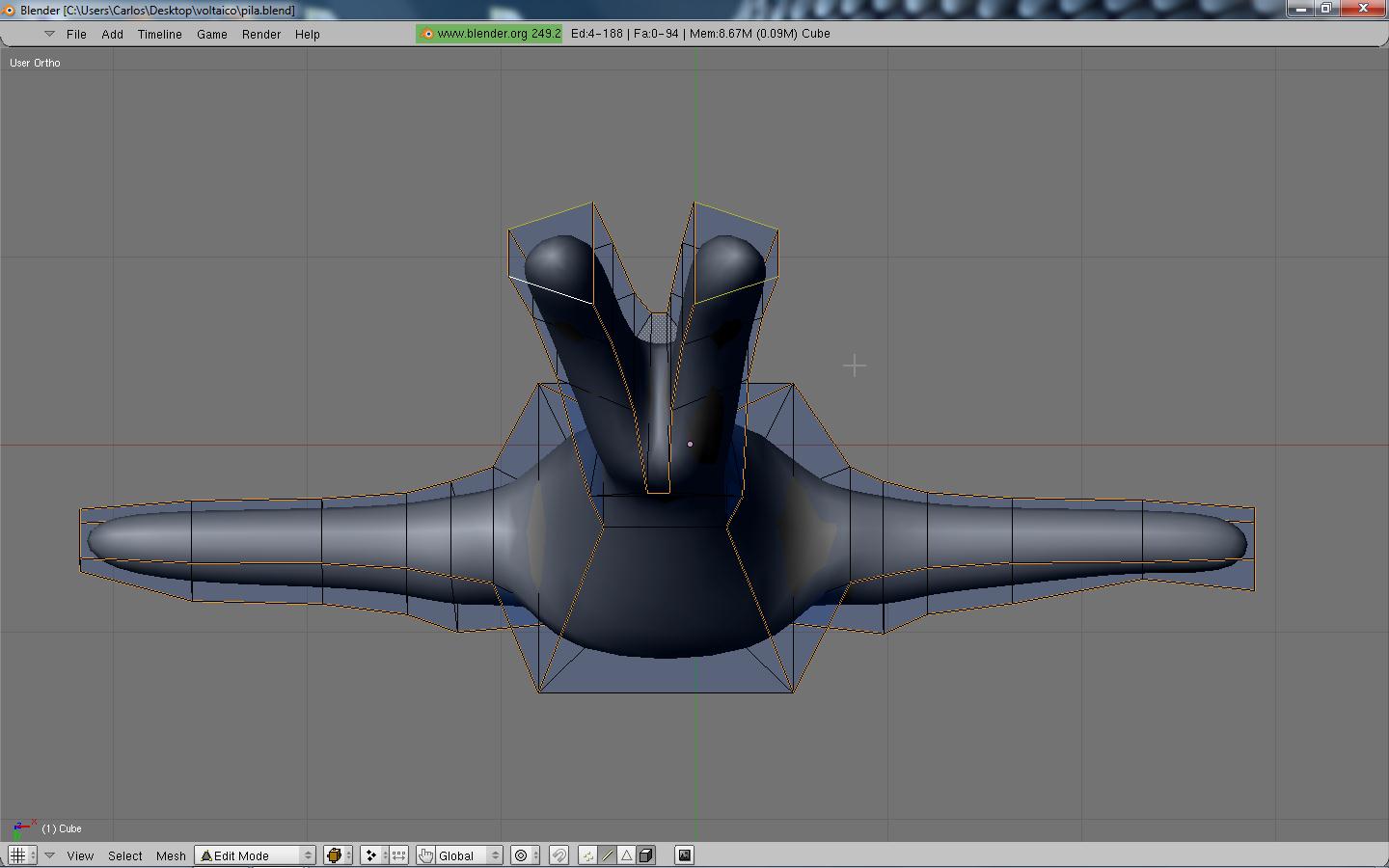Open the Mesh menu in viewport header
Viewport: 1389px width, 868px height.
click(x=171, y=855)
